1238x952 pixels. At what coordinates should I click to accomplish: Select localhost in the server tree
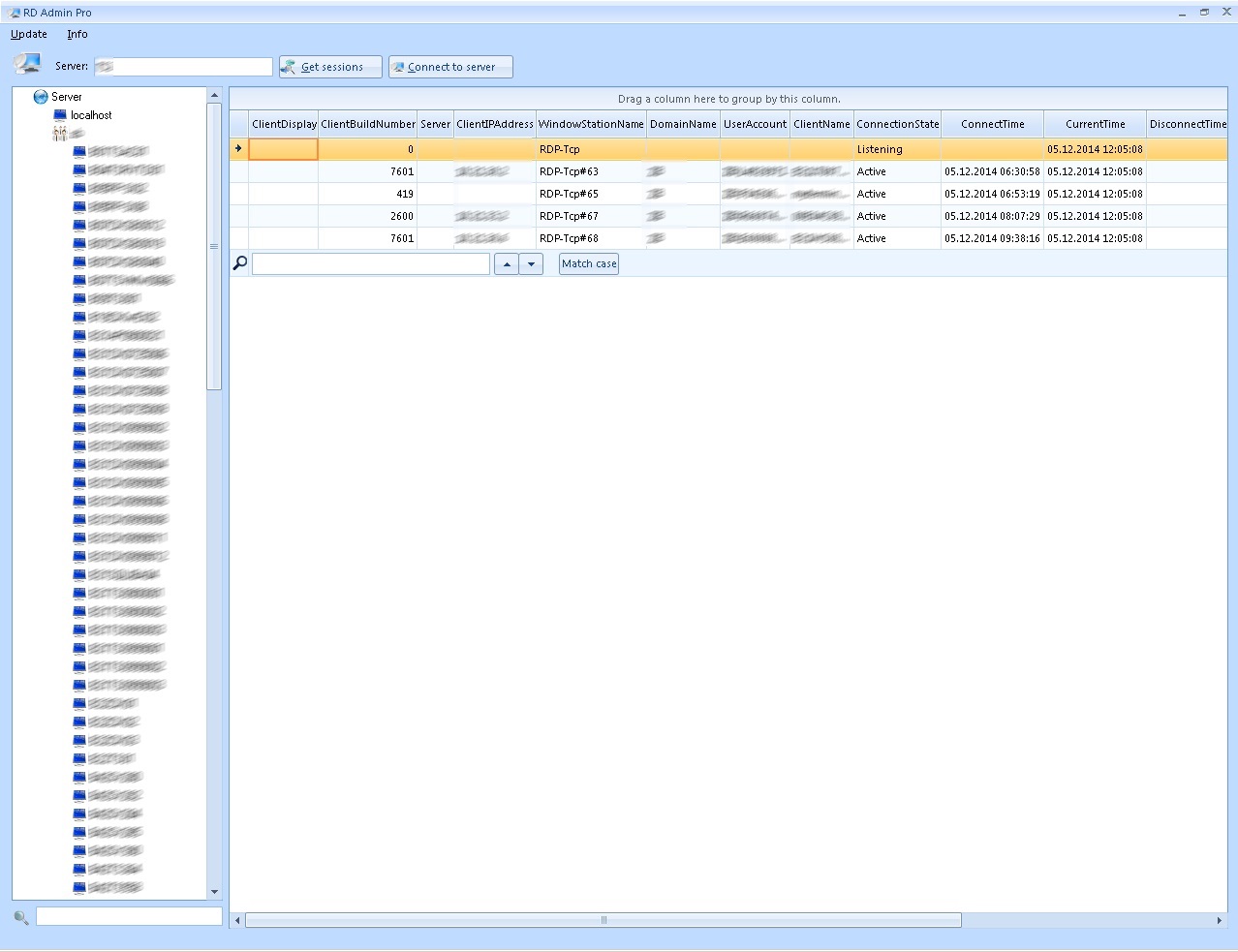91,115
